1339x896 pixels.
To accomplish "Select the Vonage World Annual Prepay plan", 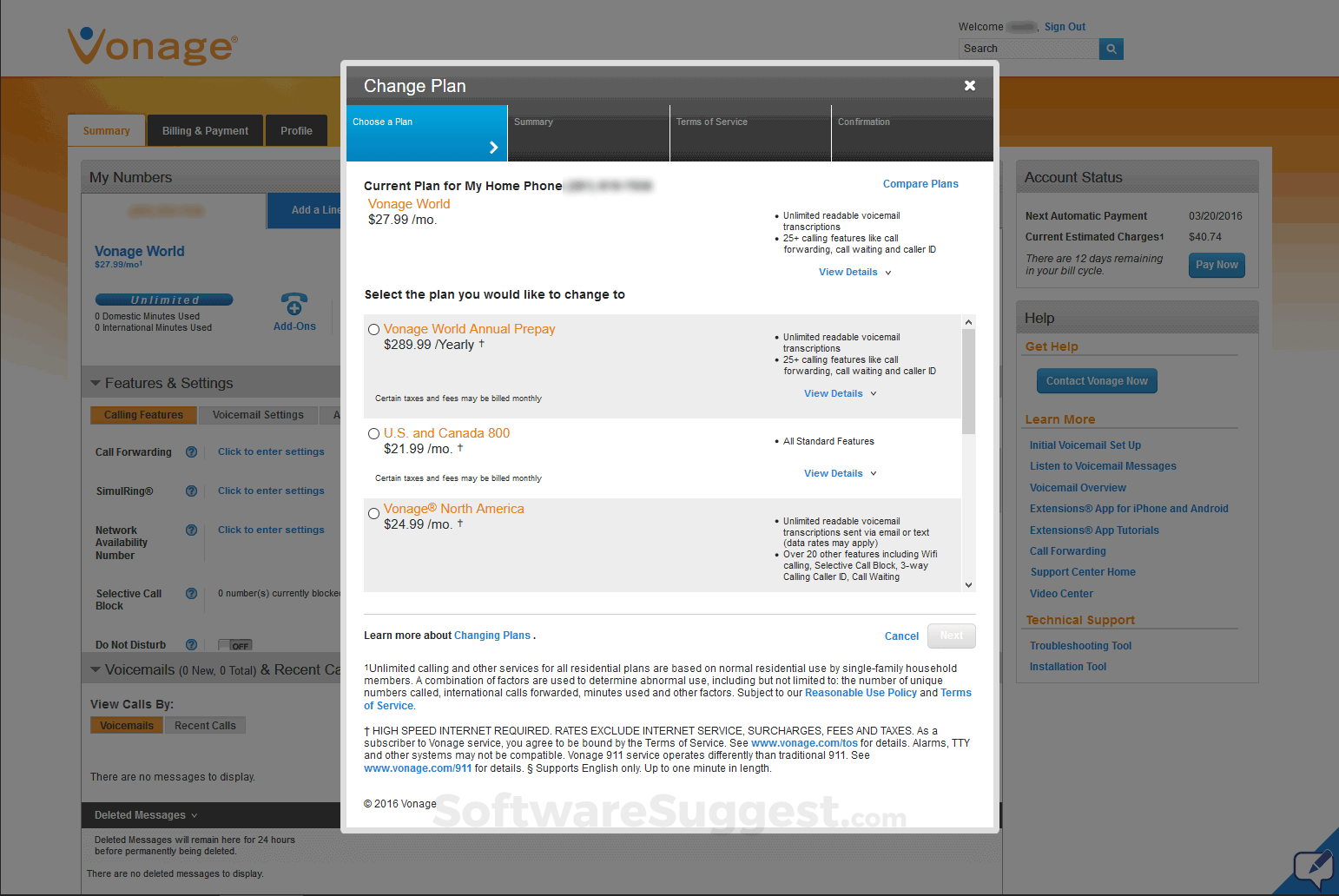I will (x=373, y=329).
